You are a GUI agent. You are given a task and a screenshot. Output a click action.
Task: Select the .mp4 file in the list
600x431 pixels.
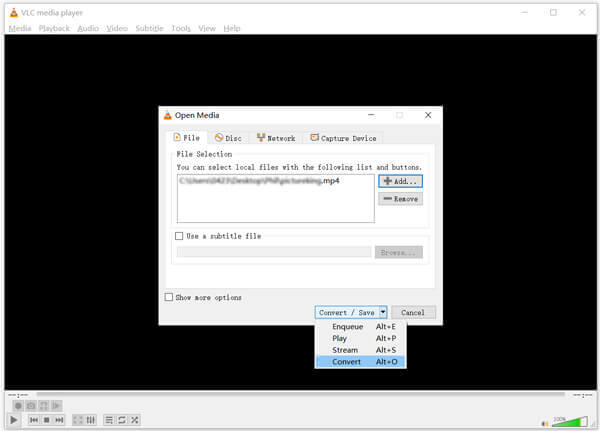259,181
